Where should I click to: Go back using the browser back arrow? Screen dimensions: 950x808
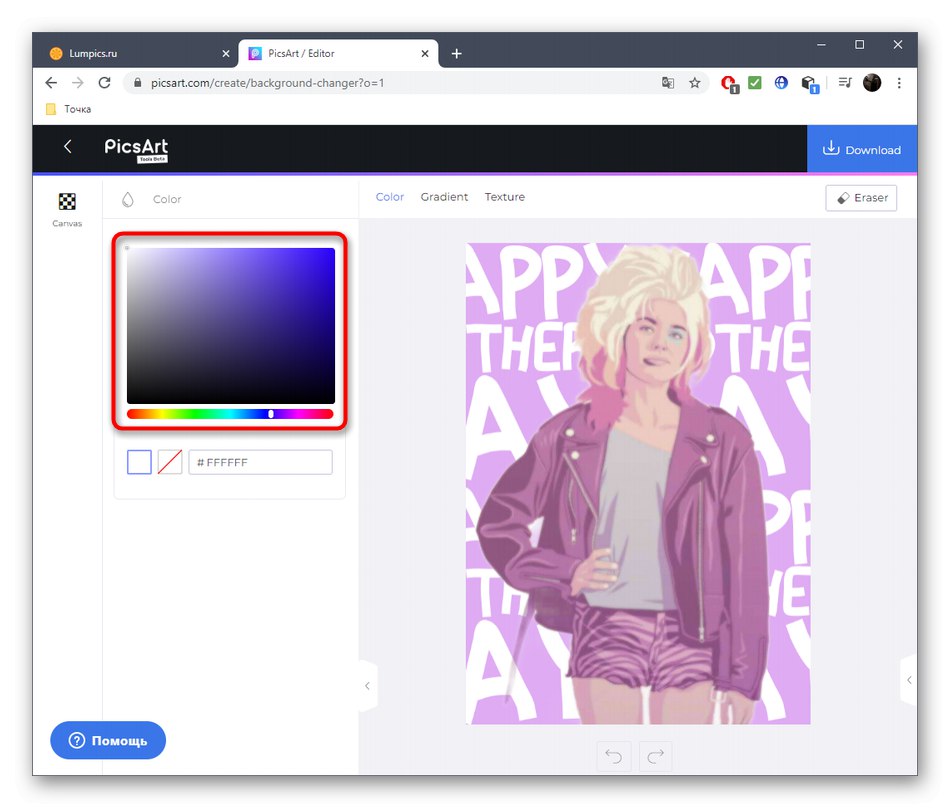[x=51, y=83]
